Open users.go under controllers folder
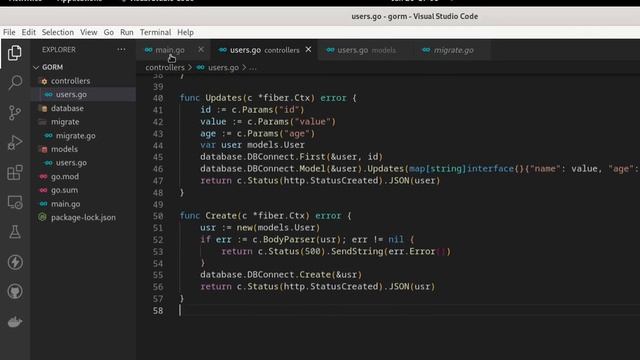This screenshot has width=640, height=360. point(83,94)
